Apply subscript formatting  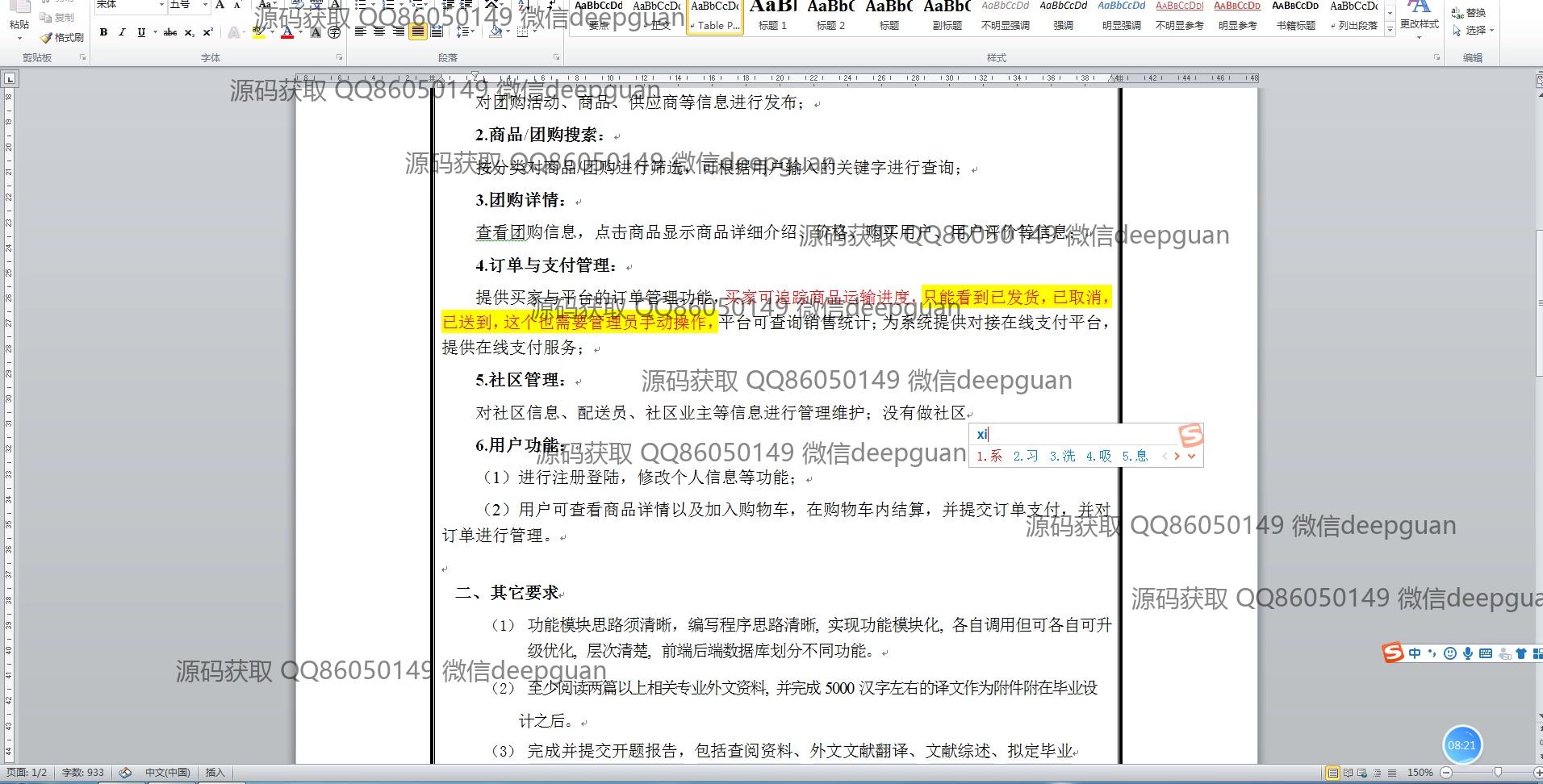tap(189, 32)
